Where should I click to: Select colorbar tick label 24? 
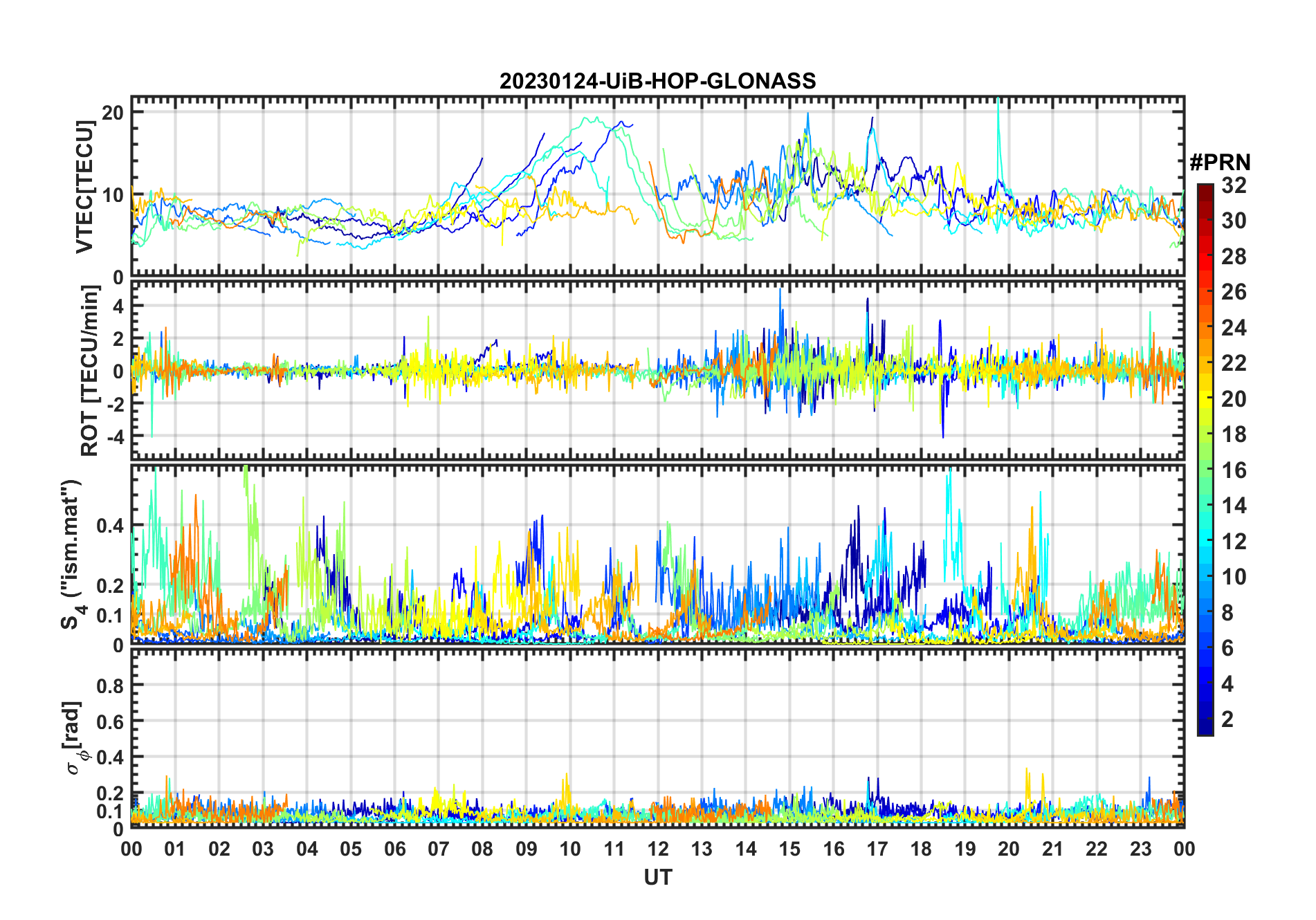tap(1234, 327)
